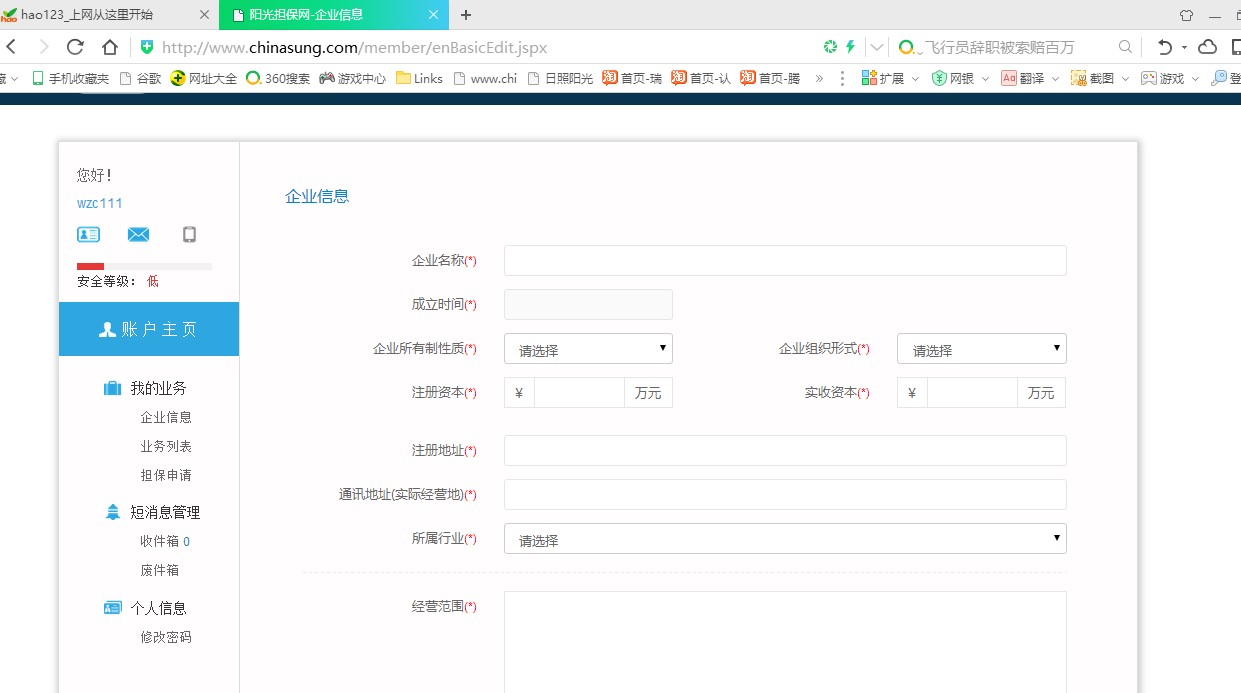The height and width of the screenshot is (693, 1241).
Task: Focus the 经营范围 text area
Action: (x=785, y=640)
